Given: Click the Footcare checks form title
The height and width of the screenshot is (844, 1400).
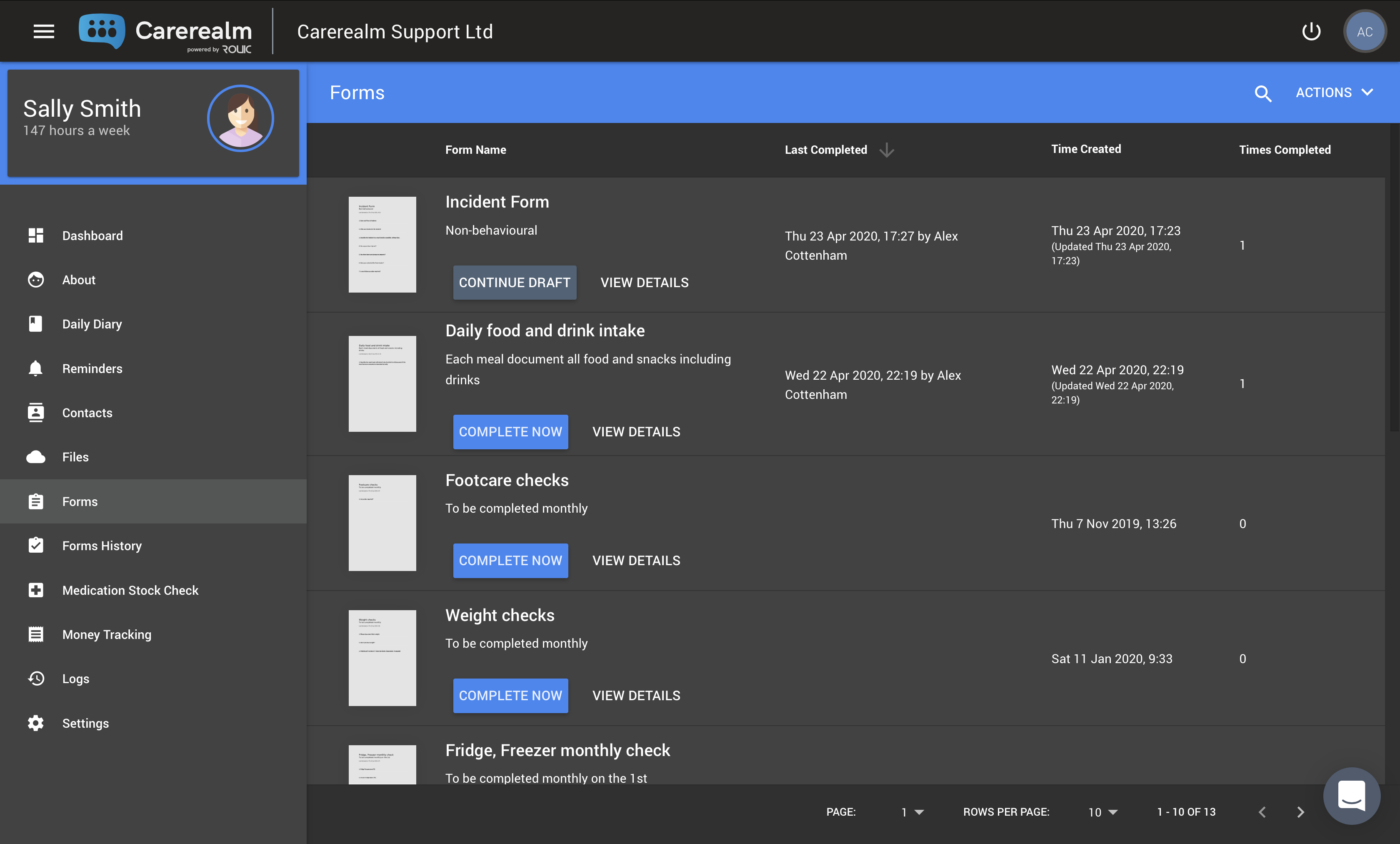Looking at the screenshot, I should [x=507, y=480].
